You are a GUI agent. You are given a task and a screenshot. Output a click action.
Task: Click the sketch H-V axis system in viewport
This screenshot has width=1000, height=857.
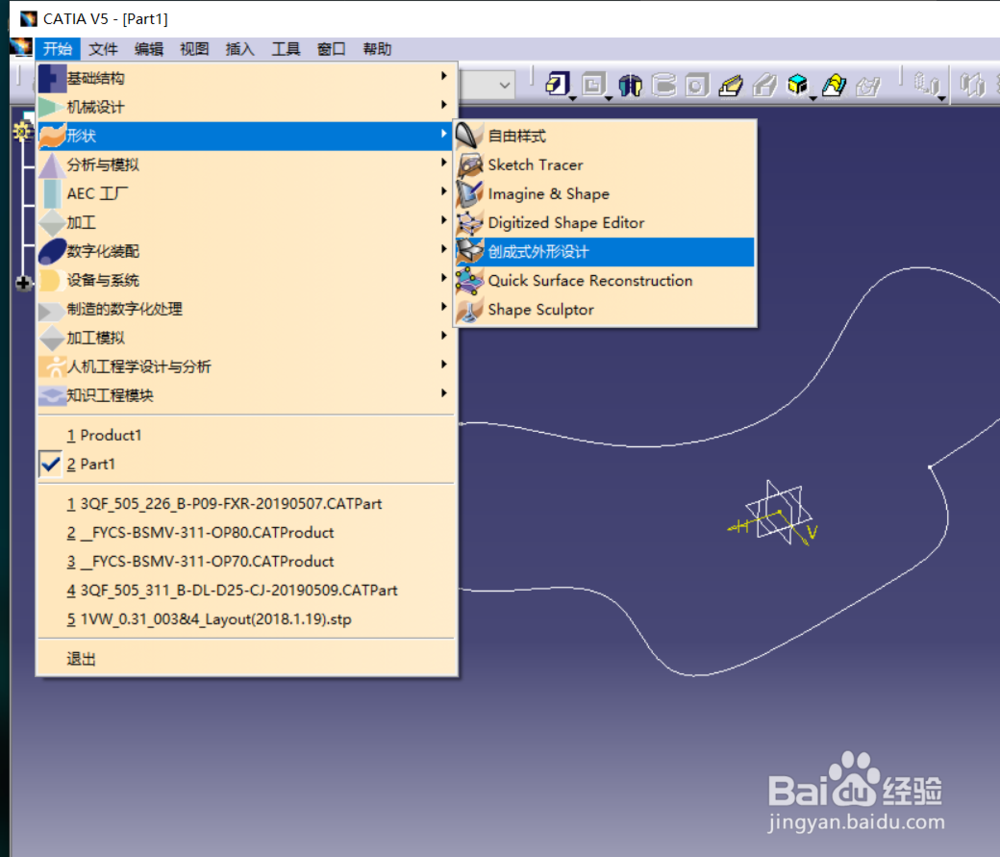point(774,513)
